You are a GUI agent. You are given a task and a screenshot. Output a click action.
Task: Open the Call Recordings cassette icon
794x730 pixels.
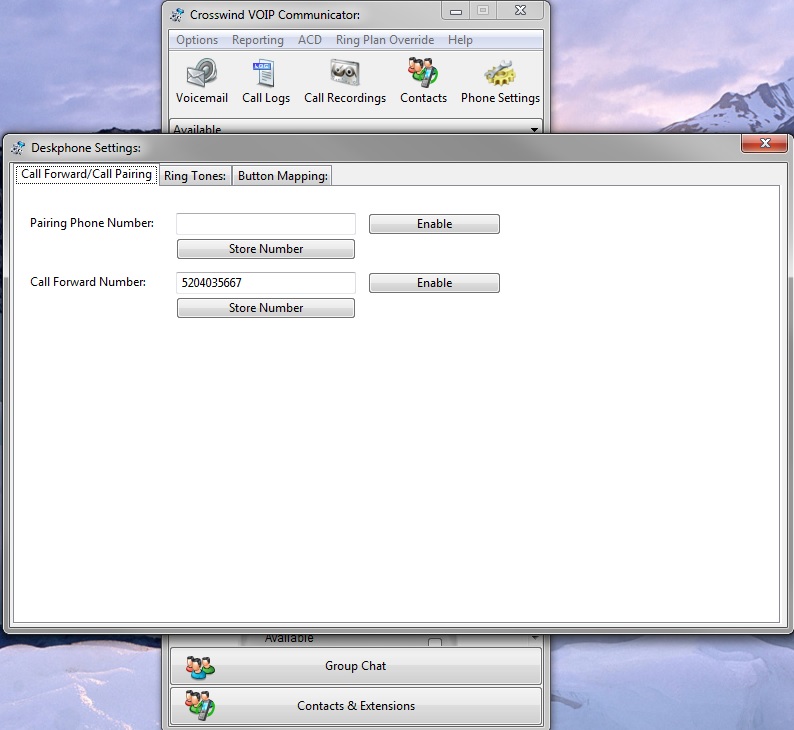tap(345, 74)
